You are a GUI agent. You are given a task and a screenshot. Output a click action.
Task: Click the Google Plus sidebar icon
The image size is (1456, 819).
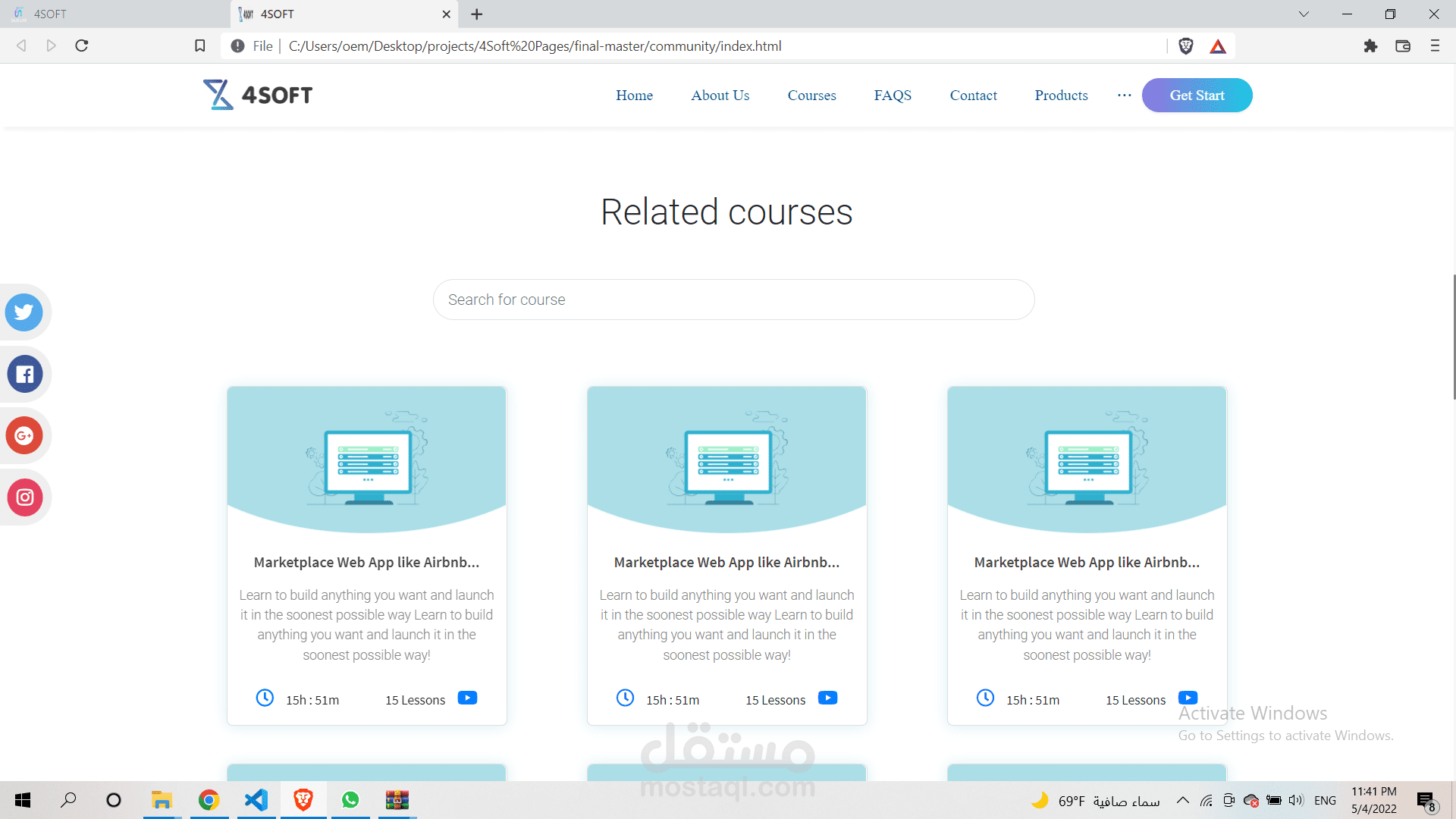click(24, 436)
